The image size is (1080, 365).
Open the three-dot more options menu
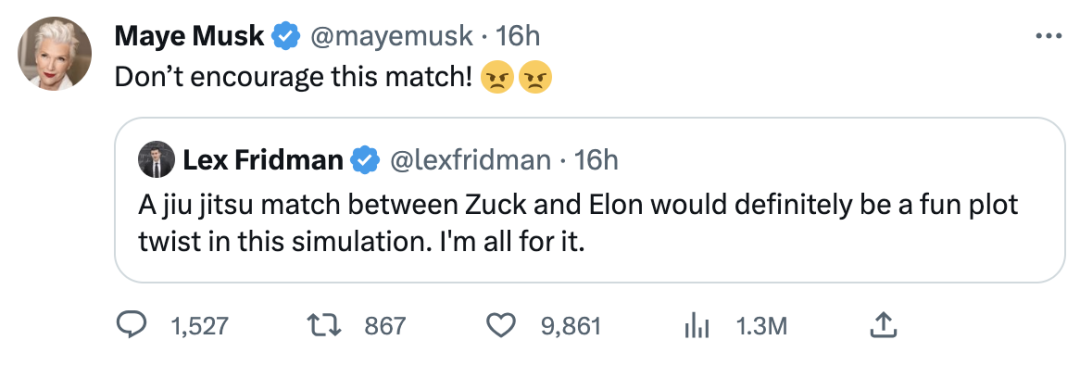pyautogui.click(x=1048, y=34)
